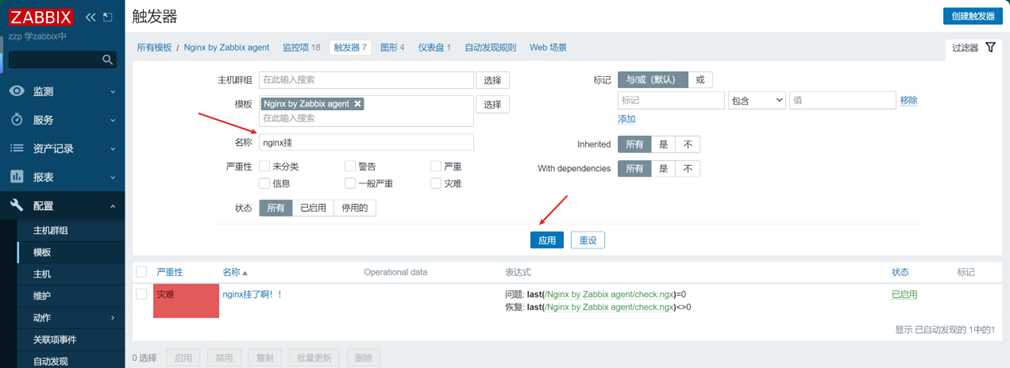The image size is (1010, 368).
Task: Click the filter funnel icon
Action: point(990,48)
